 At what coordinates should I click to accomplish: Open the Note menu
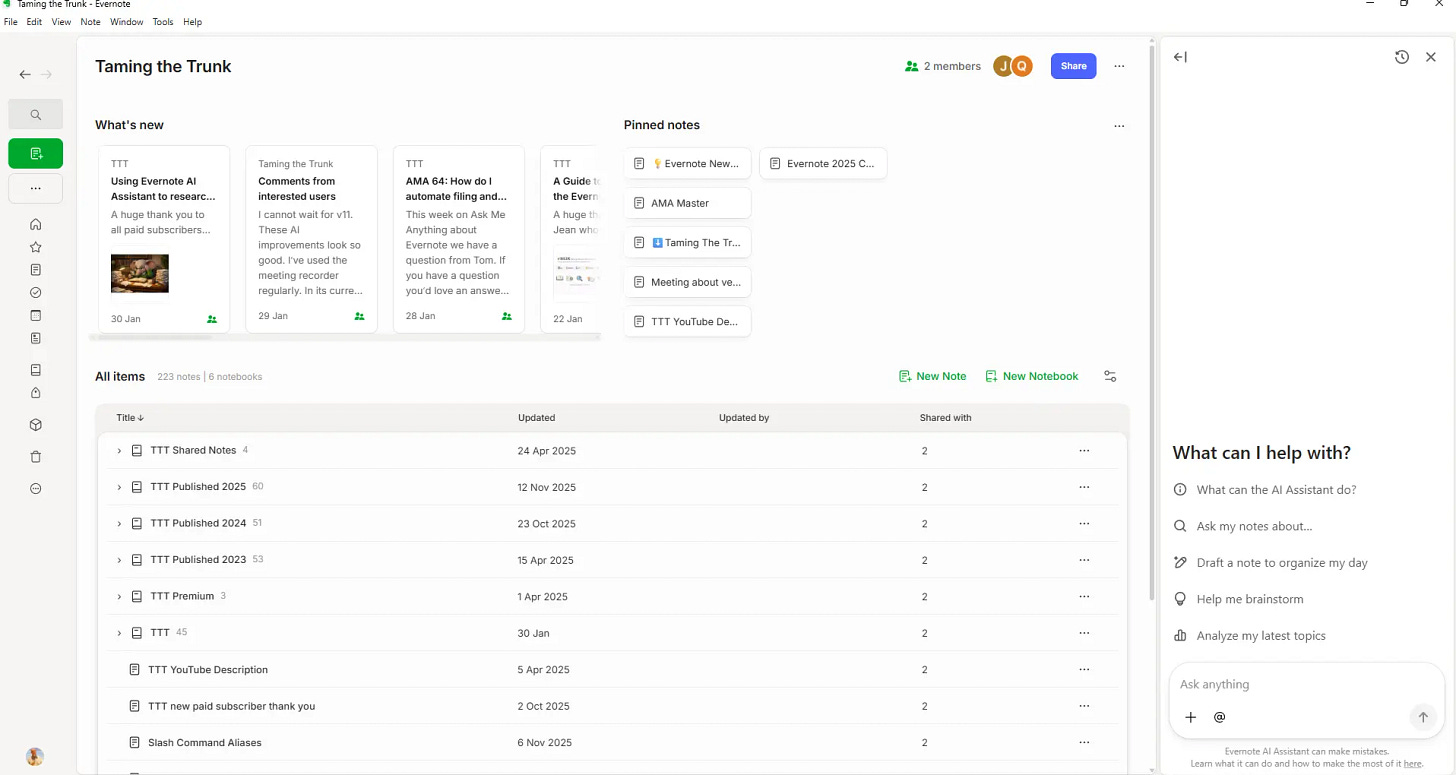(x=90, y=22)
